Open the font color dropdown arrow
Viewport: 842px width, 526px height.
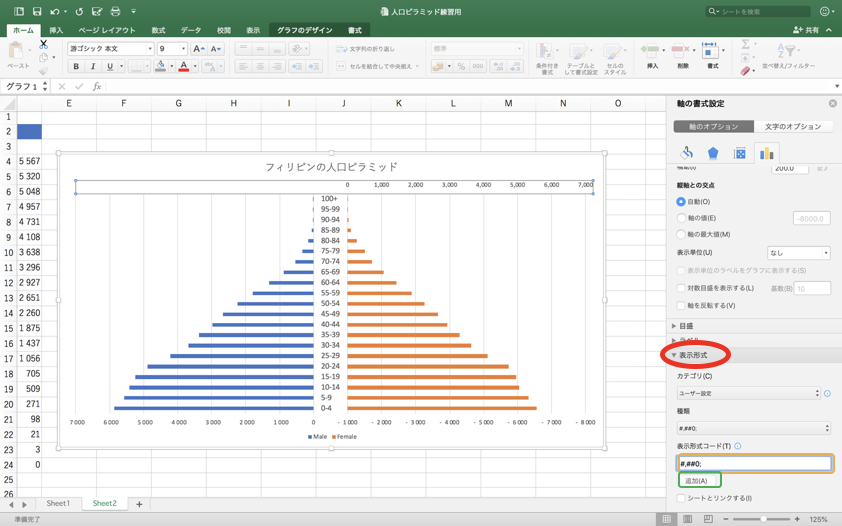(x=195, y=66)
